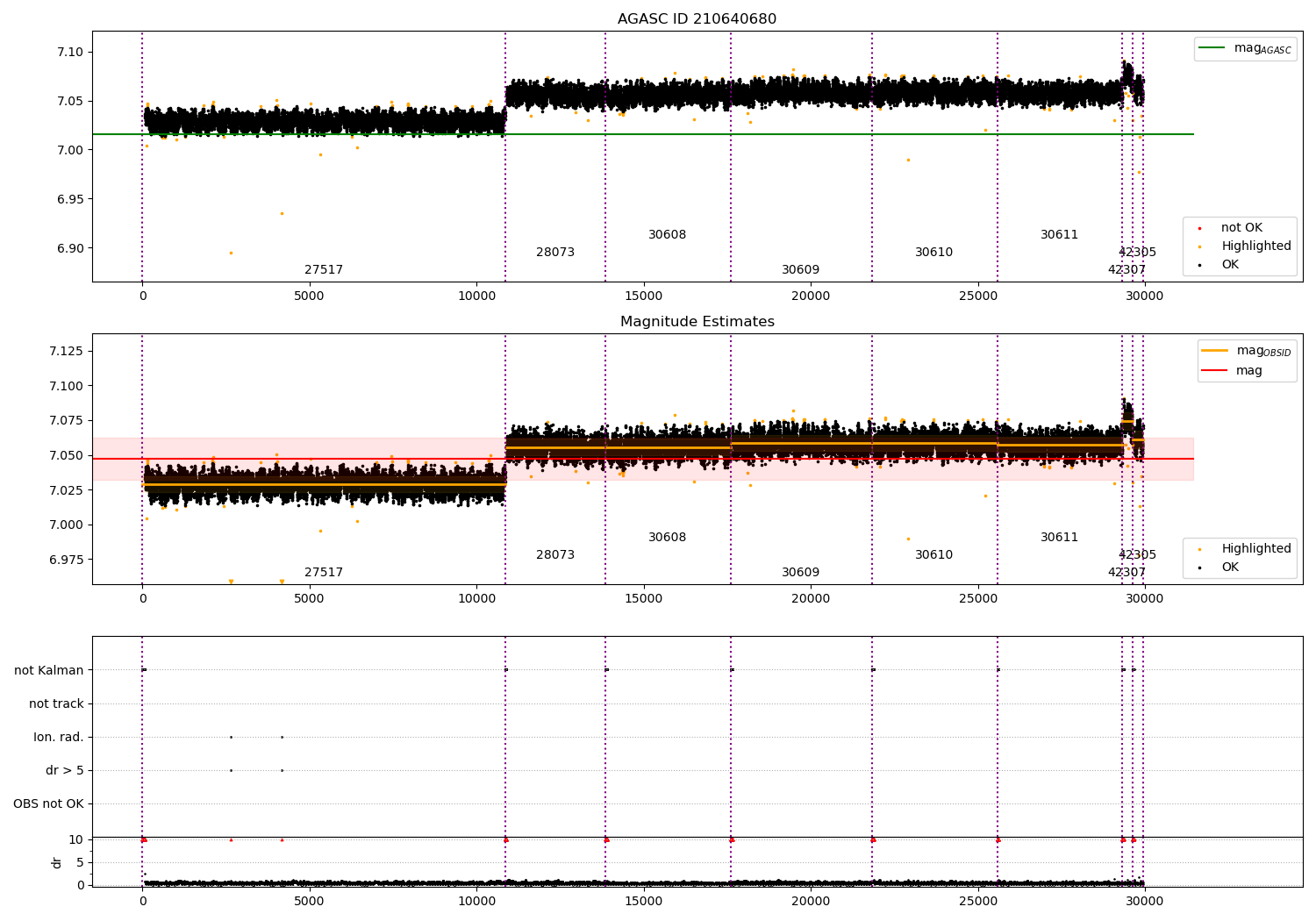Click the 'OBS not OK' row label
Image resolution: width=1316 pixels, height=921 pixels.
[48, 804]
